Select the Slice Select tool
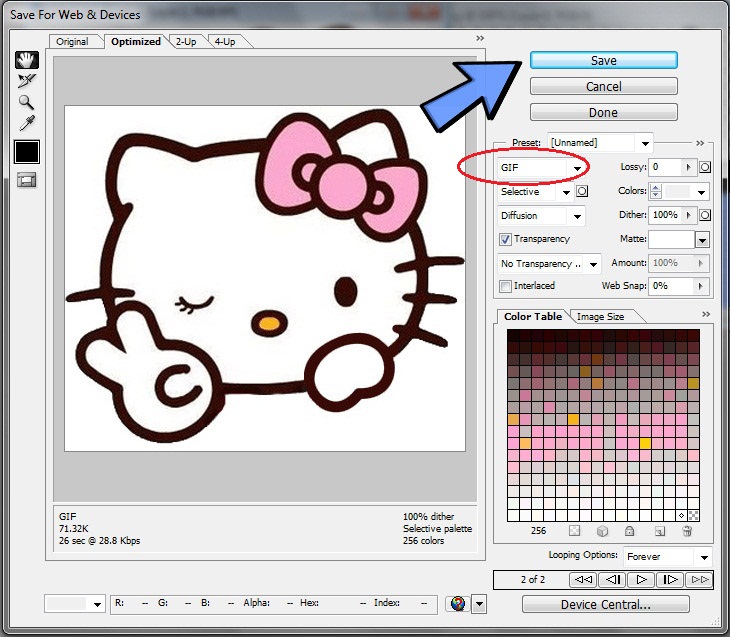730x637 pixels. pos(27,81)
